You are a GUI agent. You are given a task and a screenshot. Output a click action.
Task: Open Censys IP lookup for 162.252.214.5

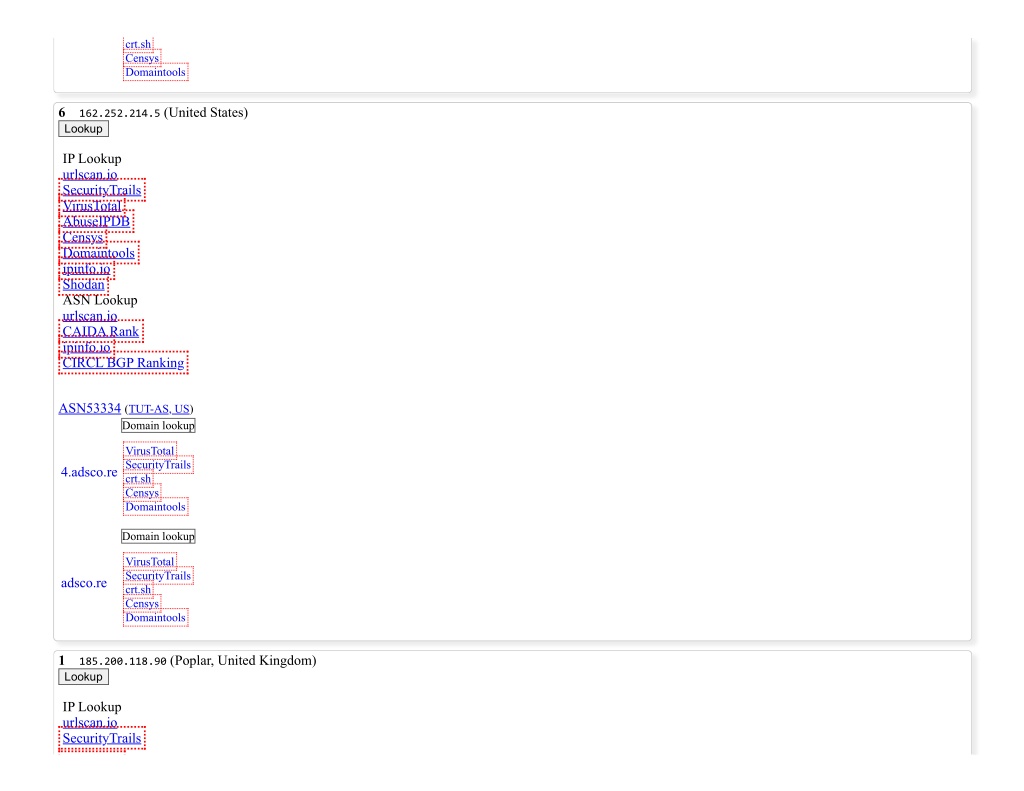(83, 237)
